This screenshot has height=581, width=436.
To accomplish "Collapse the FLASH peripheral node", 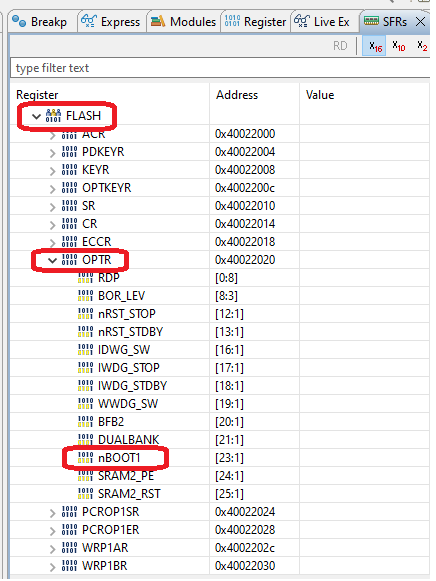I will click(36, 116).
